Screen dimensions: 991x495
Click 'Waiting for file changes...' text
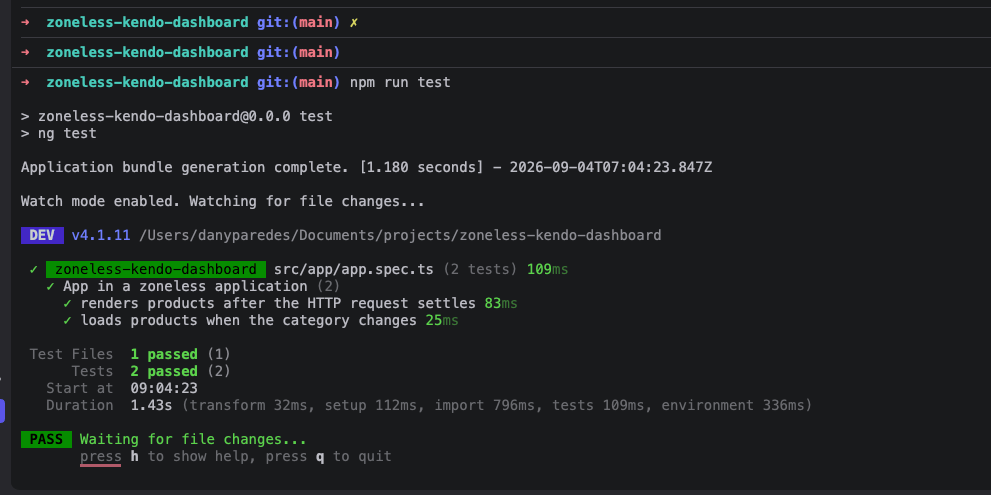193,439
